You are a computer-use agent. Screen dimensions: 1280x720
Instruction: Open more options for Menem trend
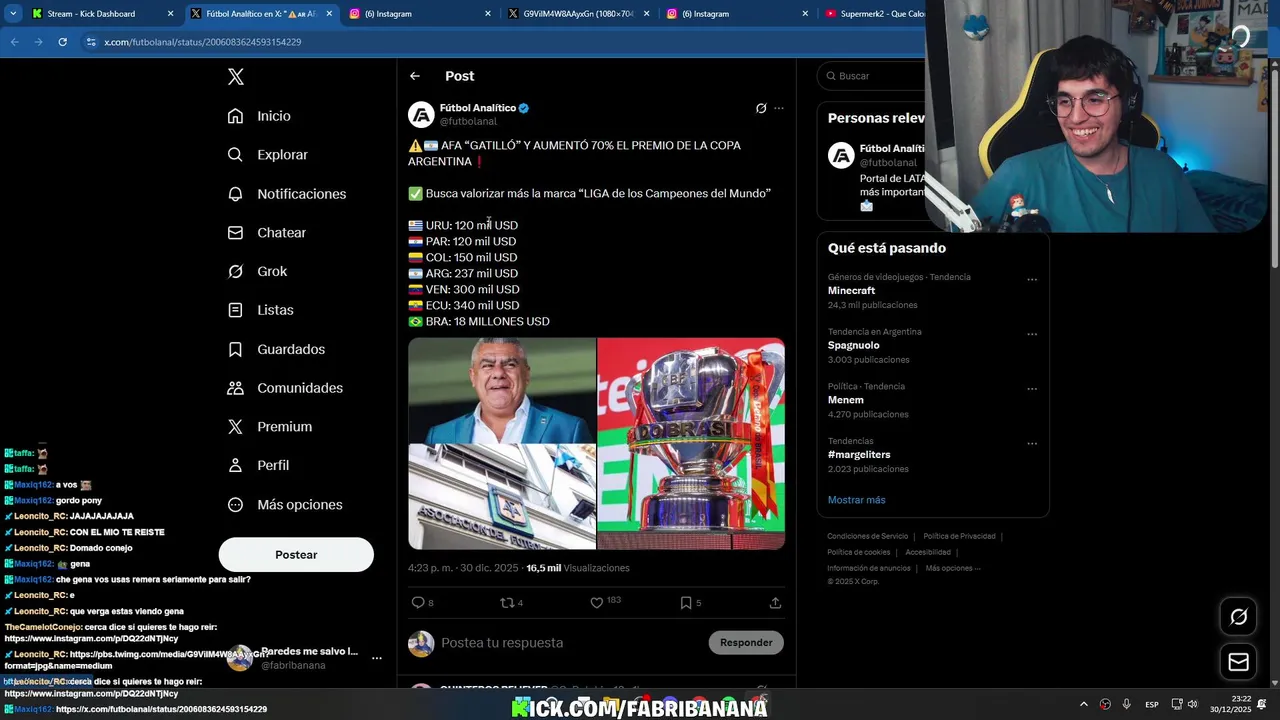pyautogui.click(x=1032, y=389)
